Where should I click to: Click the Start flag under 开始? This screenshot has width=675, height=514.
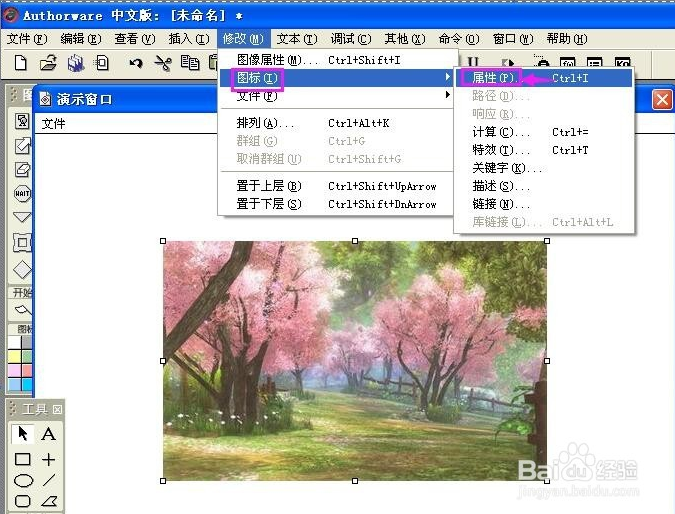[22, 309]
